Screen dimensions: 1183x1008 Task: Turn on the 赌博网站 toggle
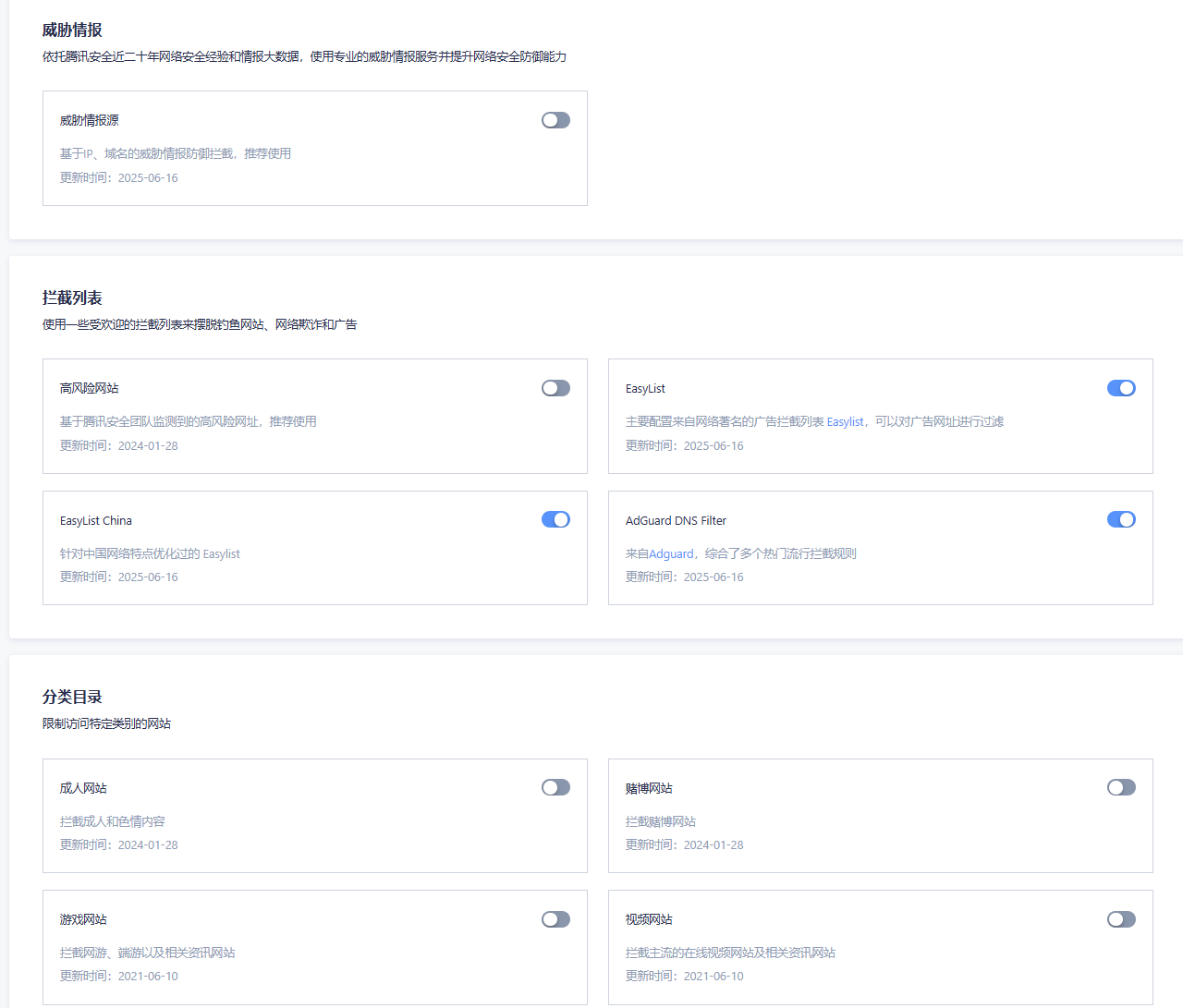pos(1121,787)
